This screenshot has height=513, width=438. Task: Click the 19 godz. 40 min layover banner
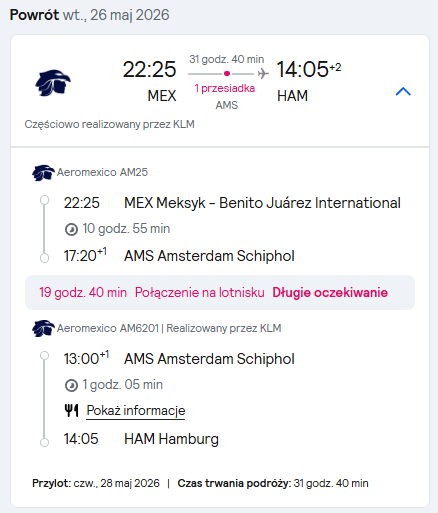click(x=220, y=292)
